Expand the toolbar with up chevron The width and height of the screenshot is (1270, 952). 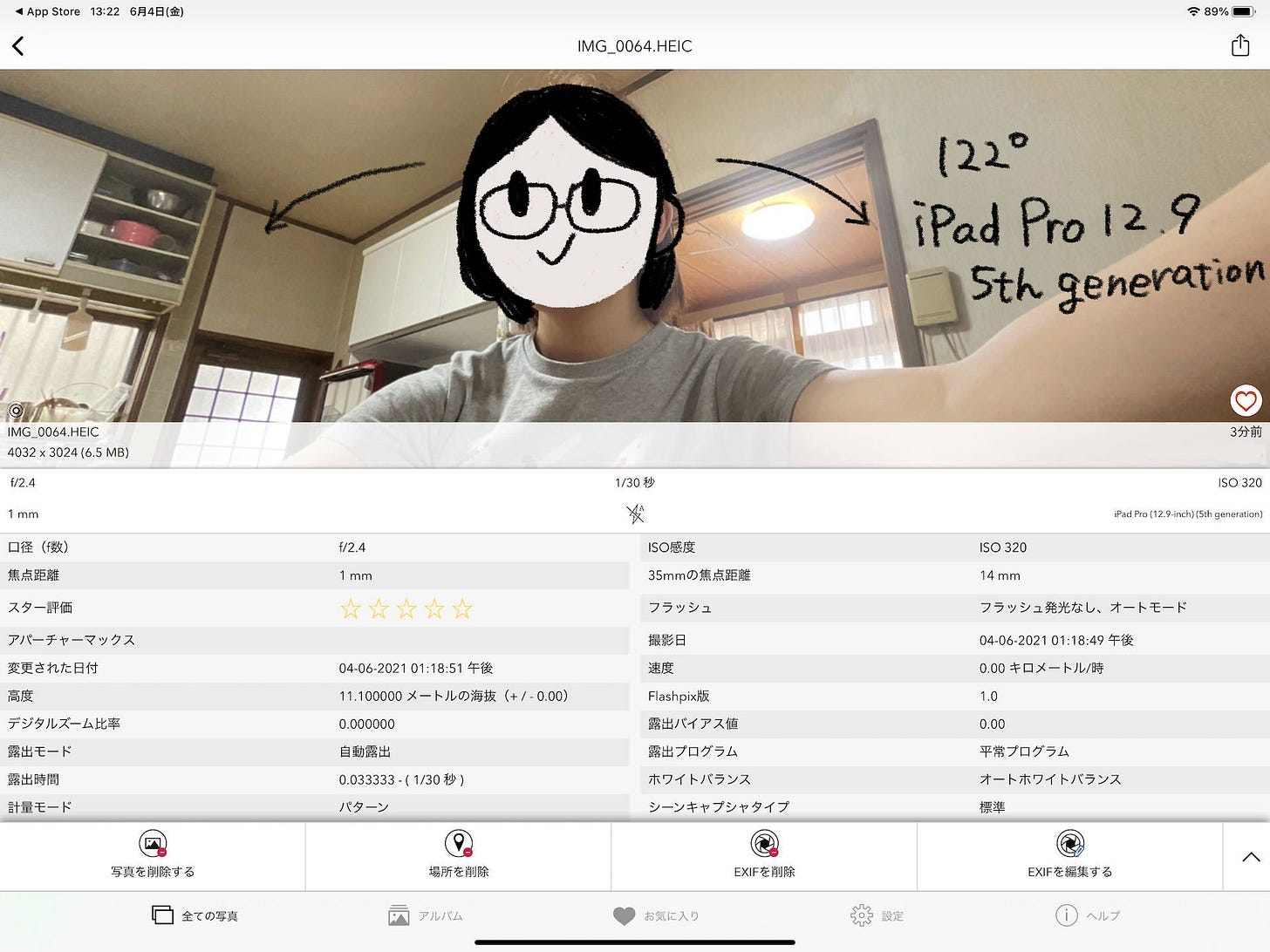1251,857
